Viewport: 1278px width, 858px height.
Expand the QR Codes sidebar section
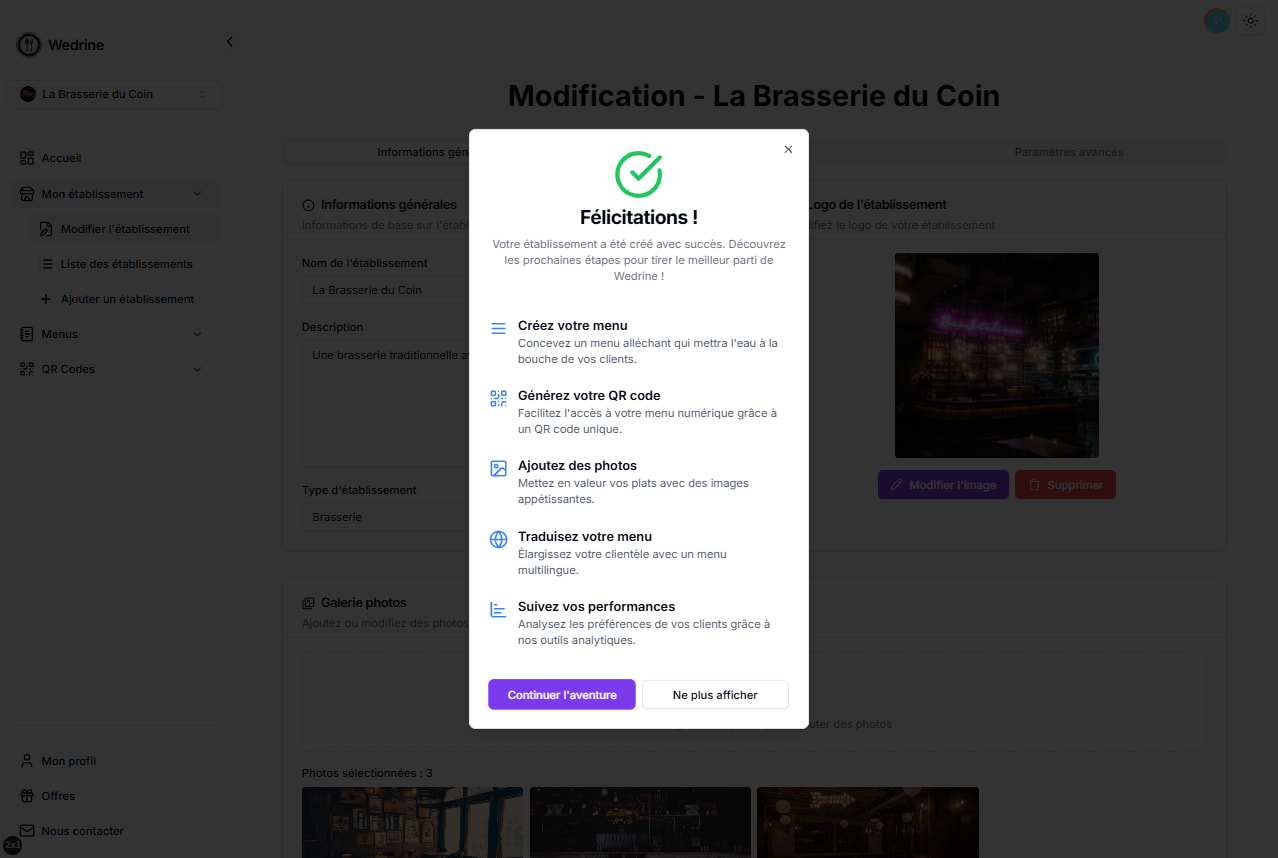coord(197,369)
